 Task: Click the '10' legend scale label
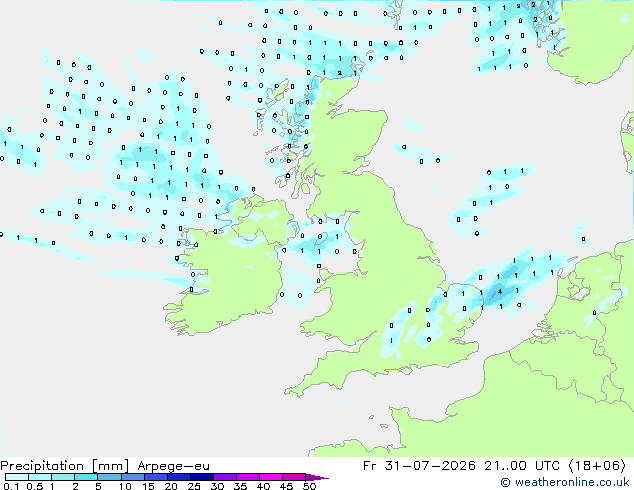pyautogui.click(x=125, y=486)
